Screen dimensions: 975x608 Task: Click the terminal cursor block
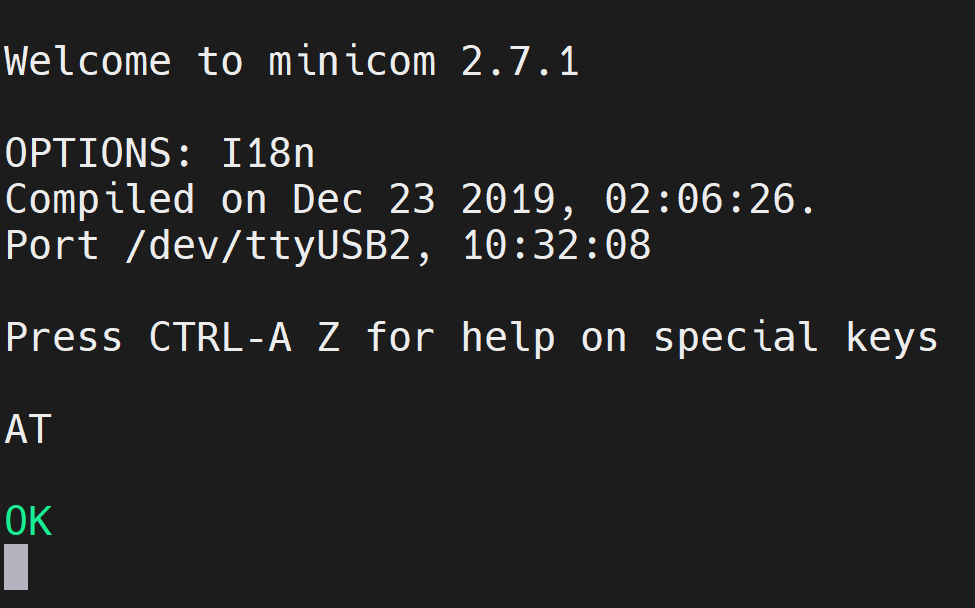16,566
